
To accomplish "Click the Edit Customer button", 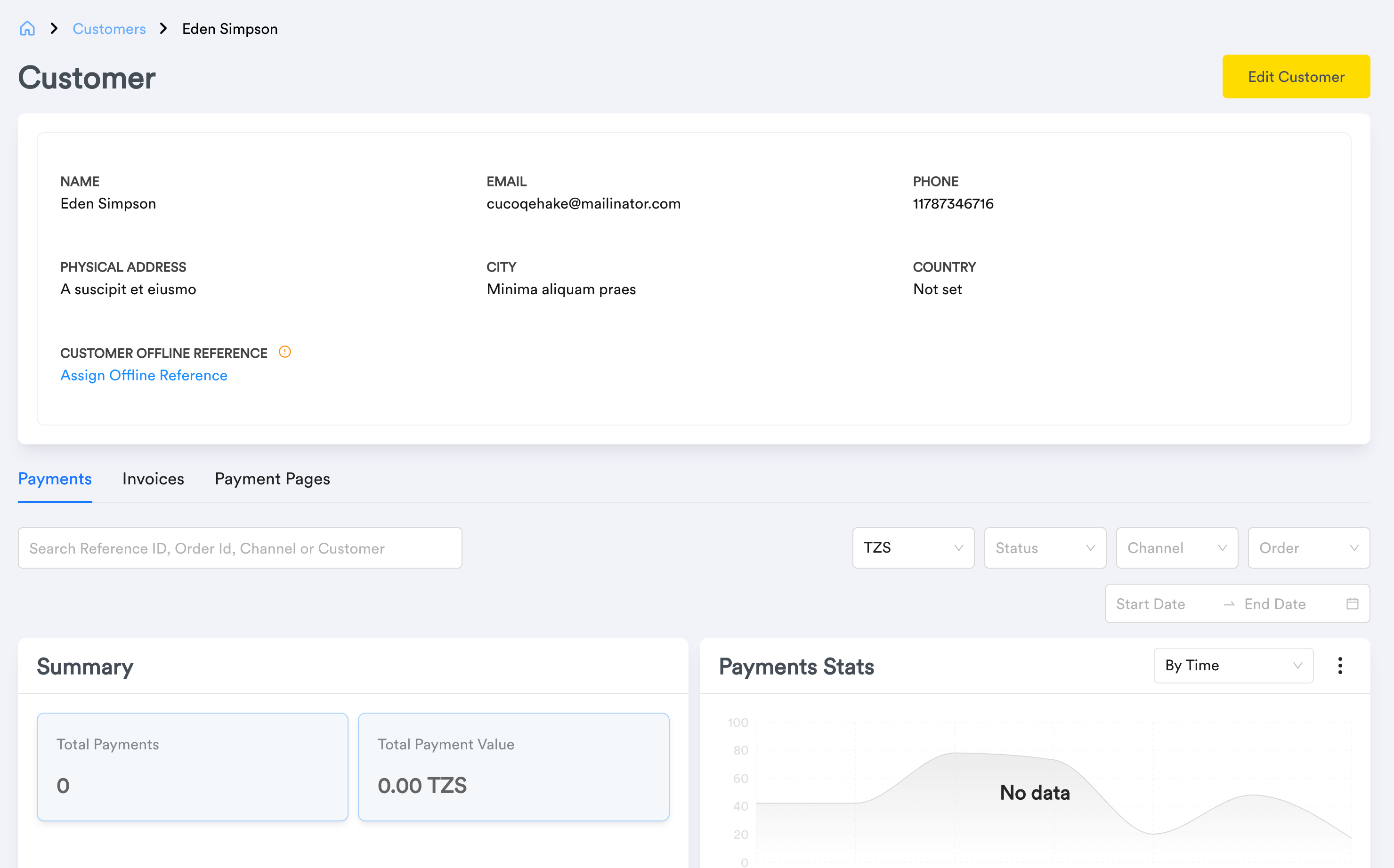I will 1296,76.
